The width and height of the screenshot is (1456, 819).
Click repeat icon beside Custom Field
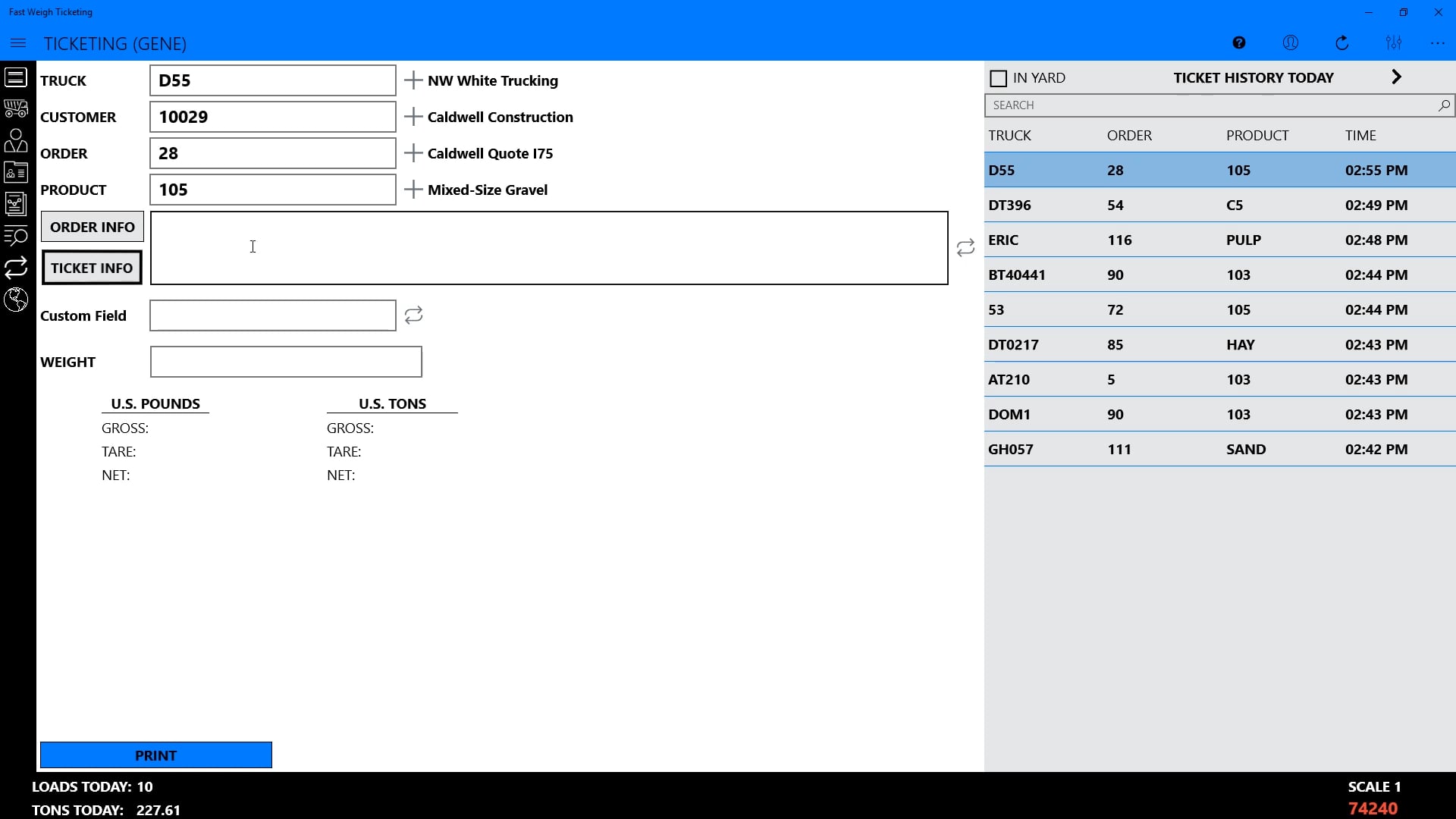tap(413, 315)
